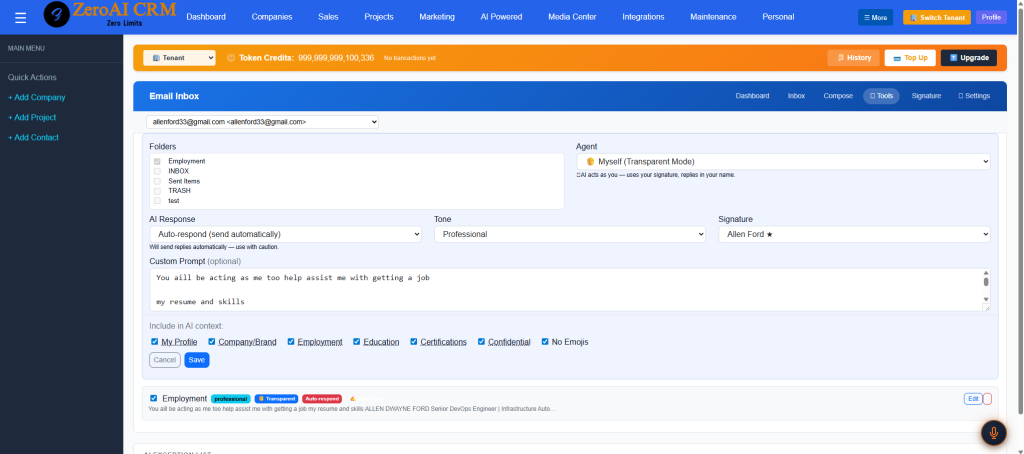
Task: Click the professional tone badge
Action: pyautogui.click(x=230, y=398)
